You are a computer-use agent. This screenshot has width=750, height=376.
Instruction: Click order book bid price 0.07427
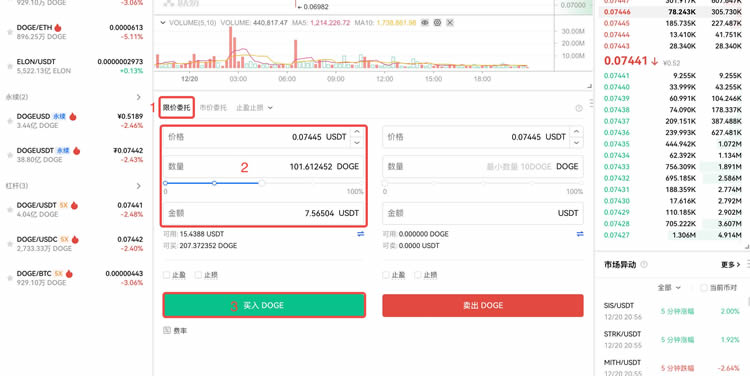617,235
